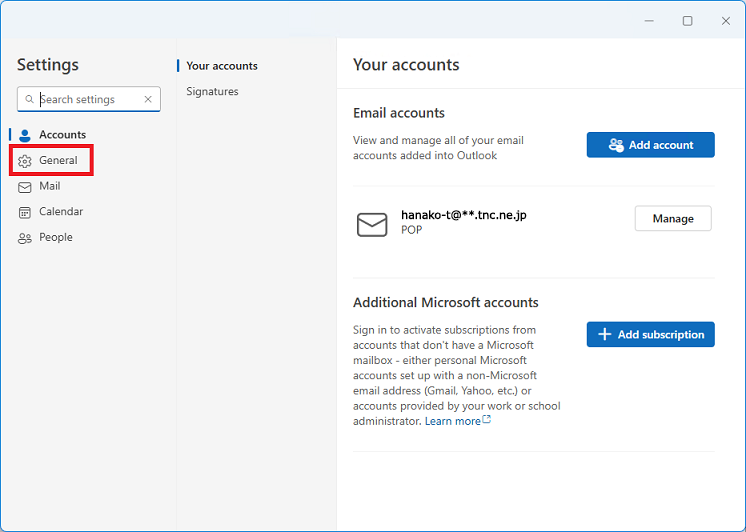This screenshot has height=532, width=746.
Task: Open the Signatures section
Action: coord(212,92)
